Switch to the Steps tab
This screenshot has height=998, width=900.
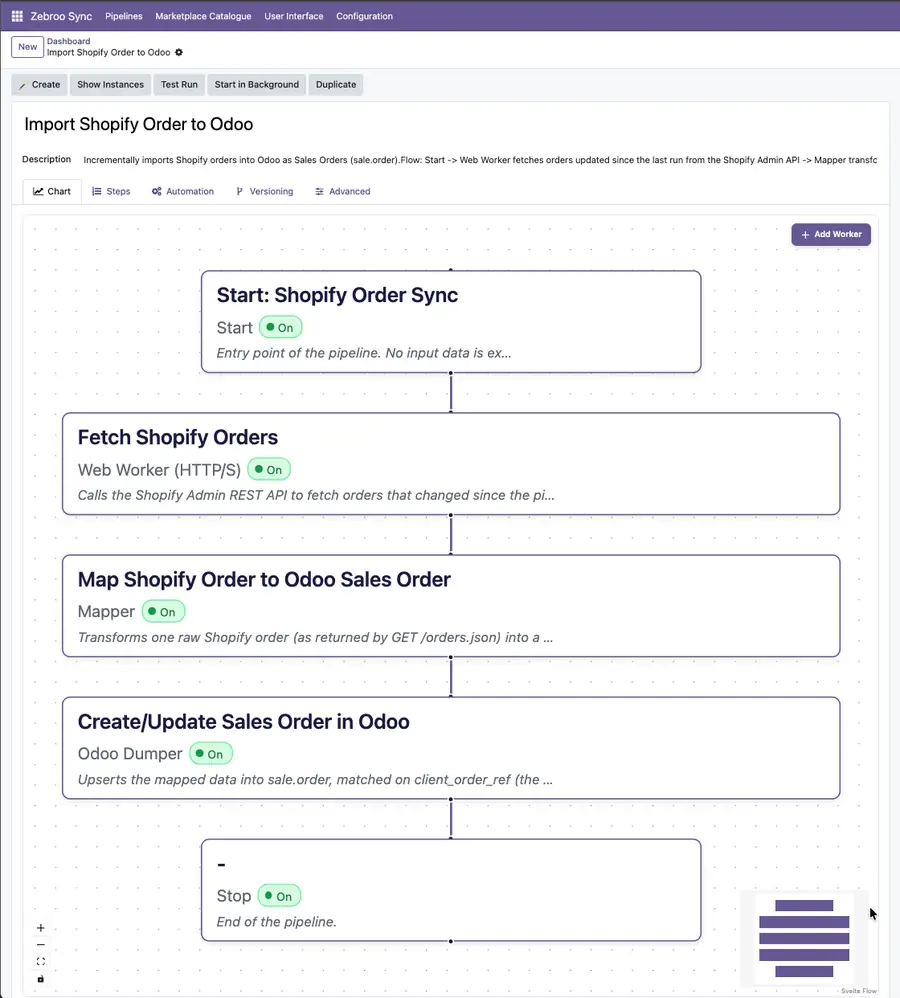click(x=111, y=191)
